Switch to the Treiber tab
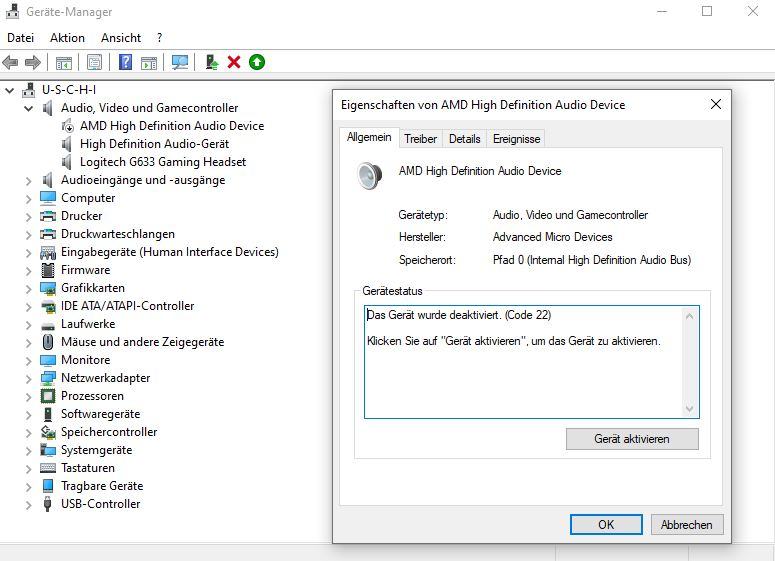Viewport: 775px width, 561px height. 420,139
